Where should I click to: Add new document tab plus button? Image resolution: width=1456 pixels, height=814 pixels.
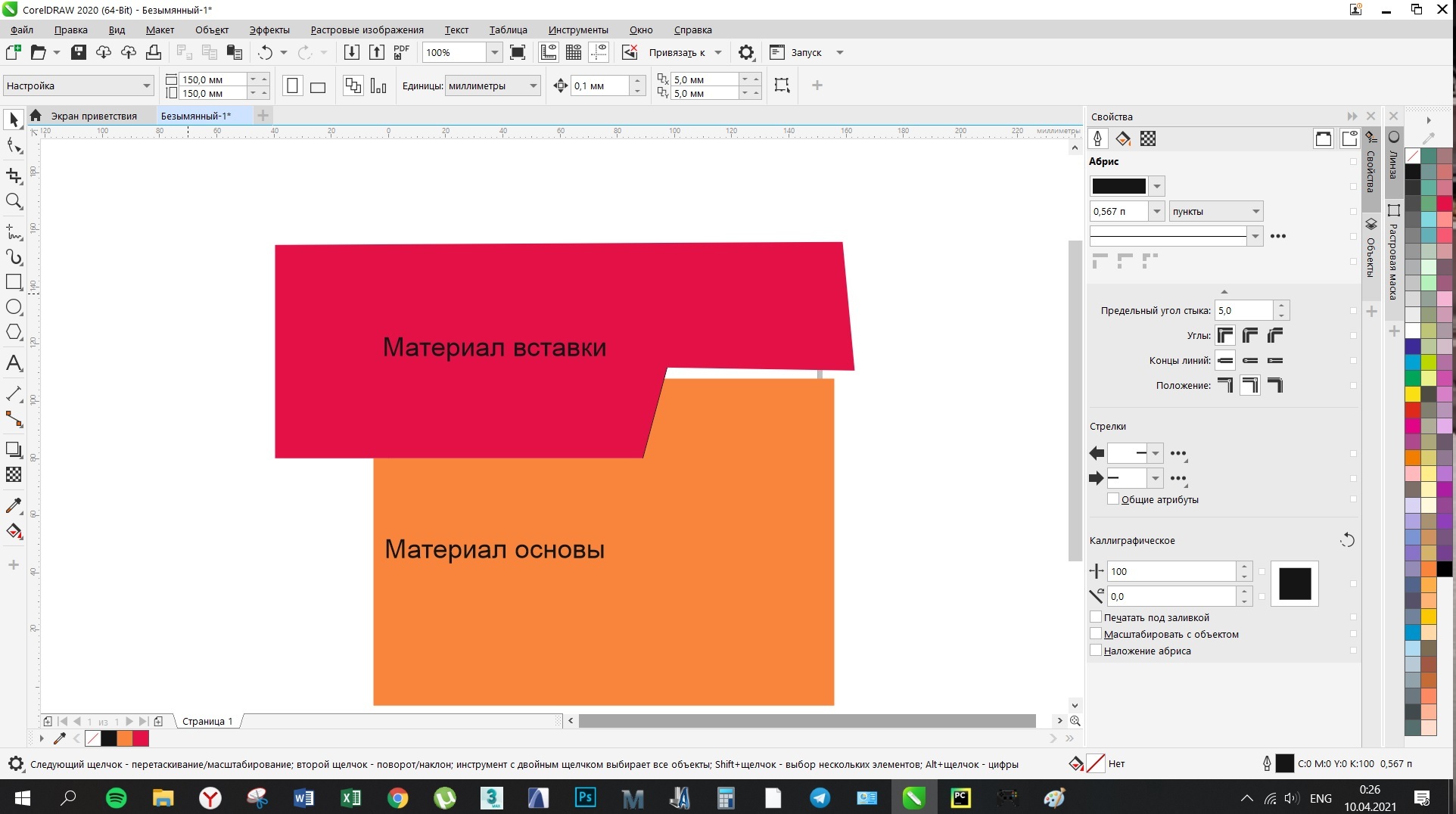(263, 115)
